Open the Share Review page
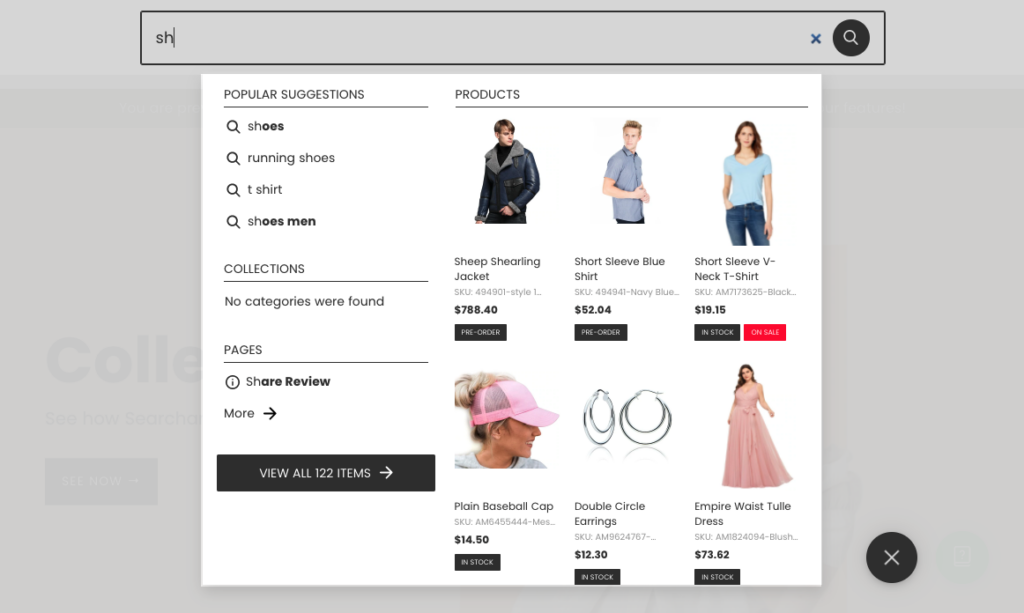 [287, 381]
